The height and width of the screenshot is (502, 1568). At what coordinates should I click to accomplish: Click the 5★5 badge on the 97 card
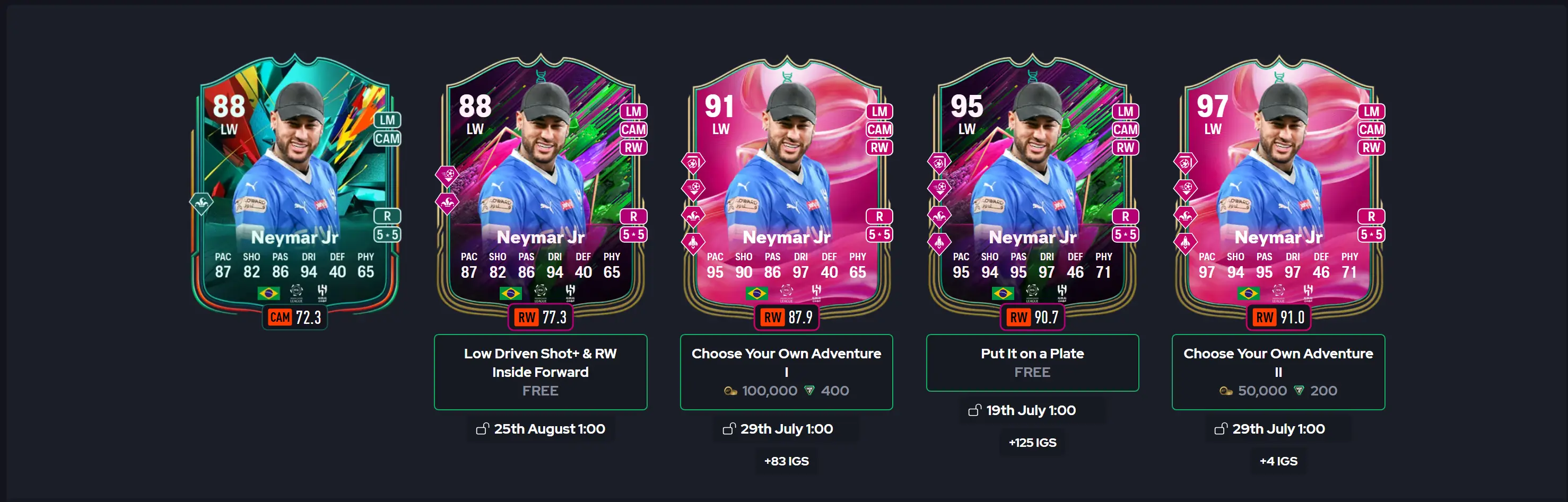pyautogui.click(x=1371, y=234)
